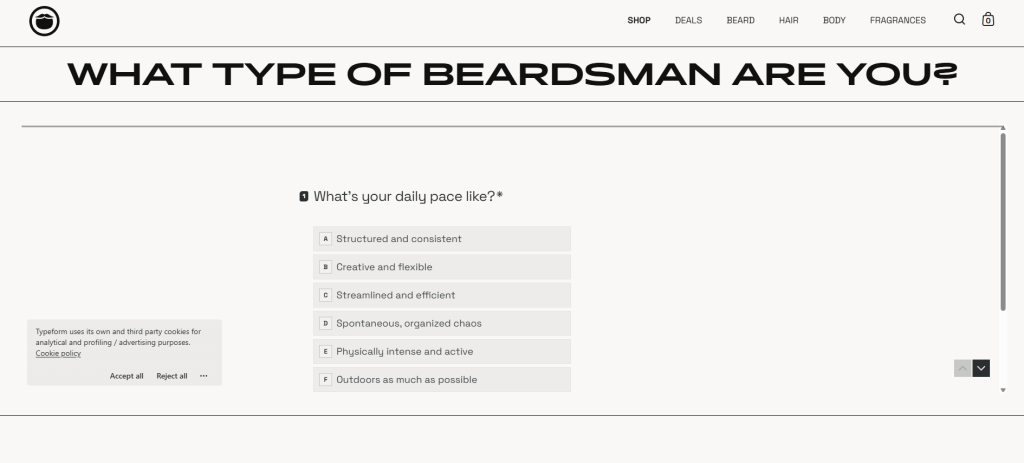Open FRAGRANCES in the navigation bar
The width and height of the screenshot is (1024, 463).
[x=898, y=20]
